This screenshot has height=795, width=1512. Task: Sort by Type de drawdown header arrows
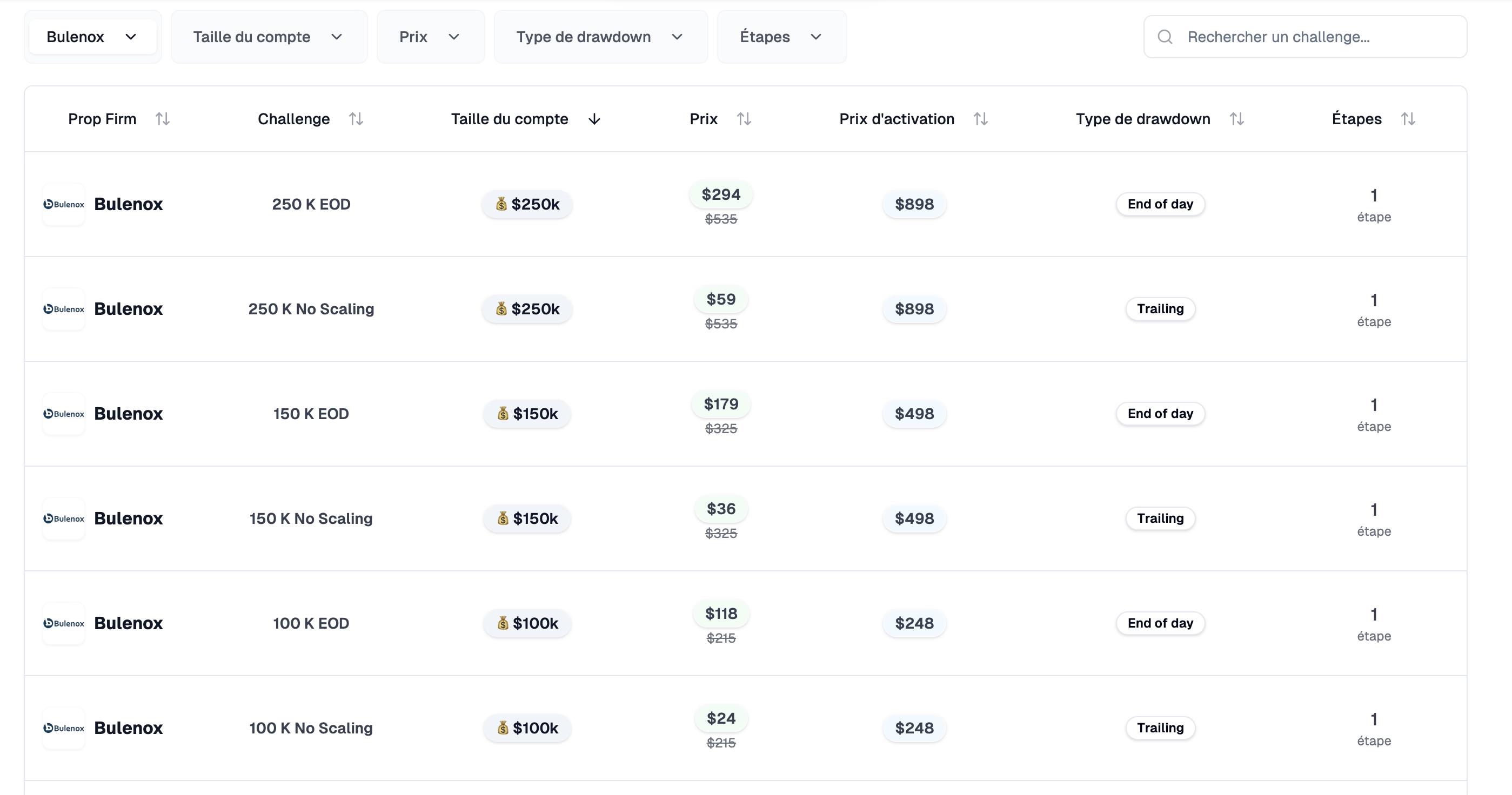[x=1237, y=119]
